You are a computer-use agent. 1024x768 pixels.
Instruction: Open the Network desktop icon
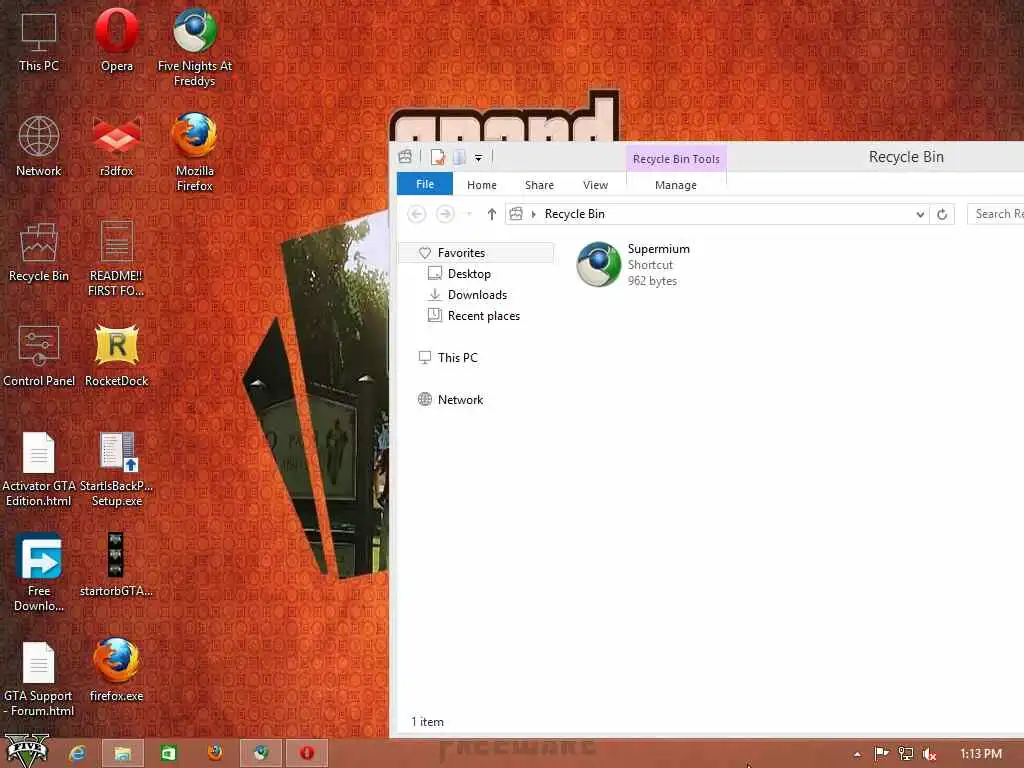(39, 146)
